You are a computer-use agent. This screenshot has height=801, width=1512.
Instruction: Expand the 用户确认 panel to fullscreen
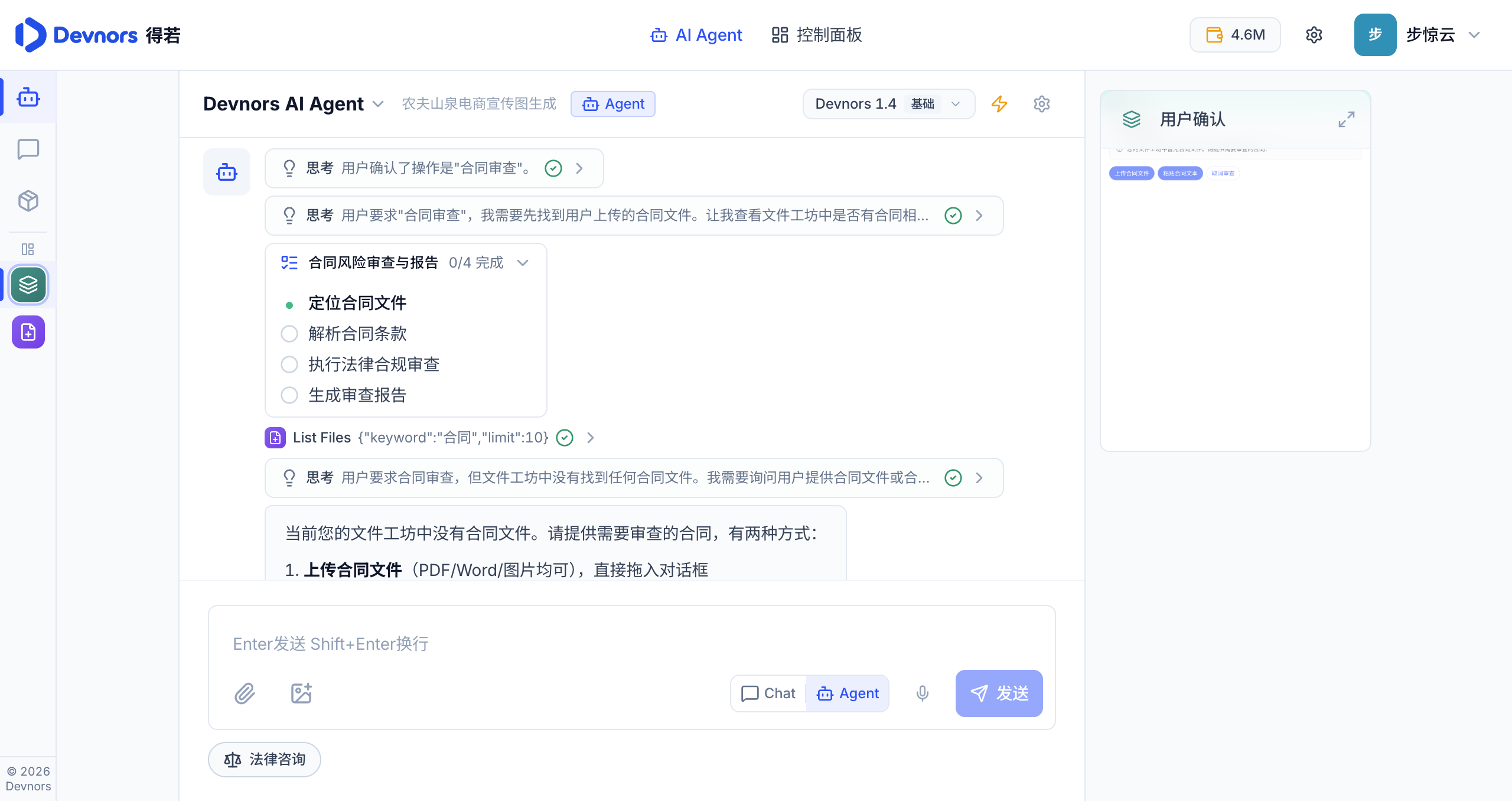[x=1347, y=119]
